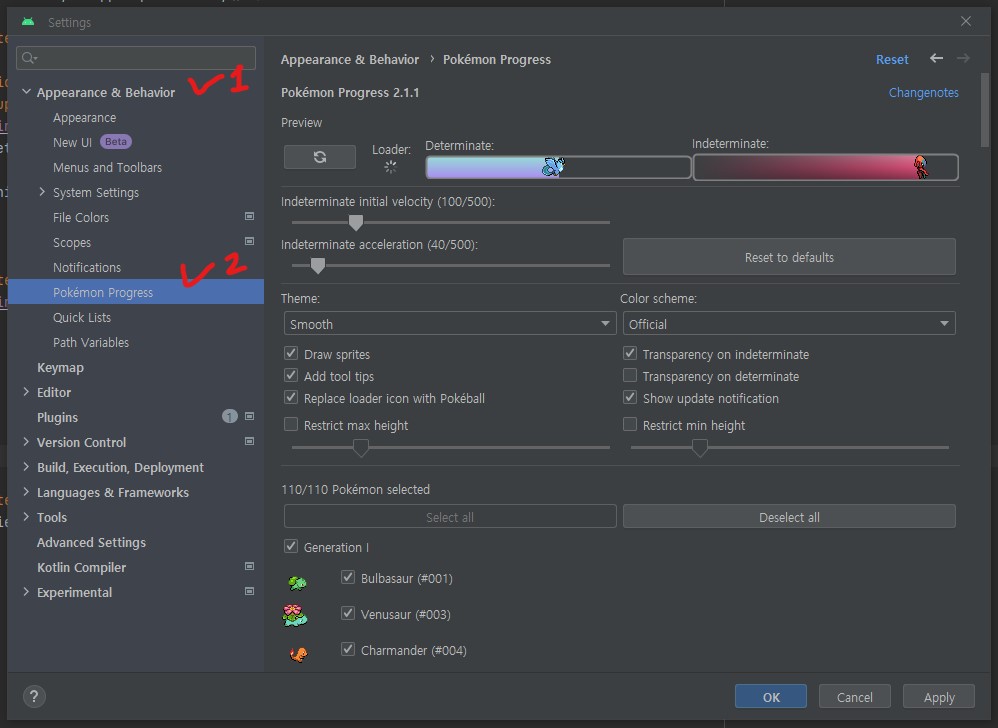Image resolution: width=998 pixels, height=728 pixels.
Task: Click the search magnifier icon
Action: [x=29, y=58]
